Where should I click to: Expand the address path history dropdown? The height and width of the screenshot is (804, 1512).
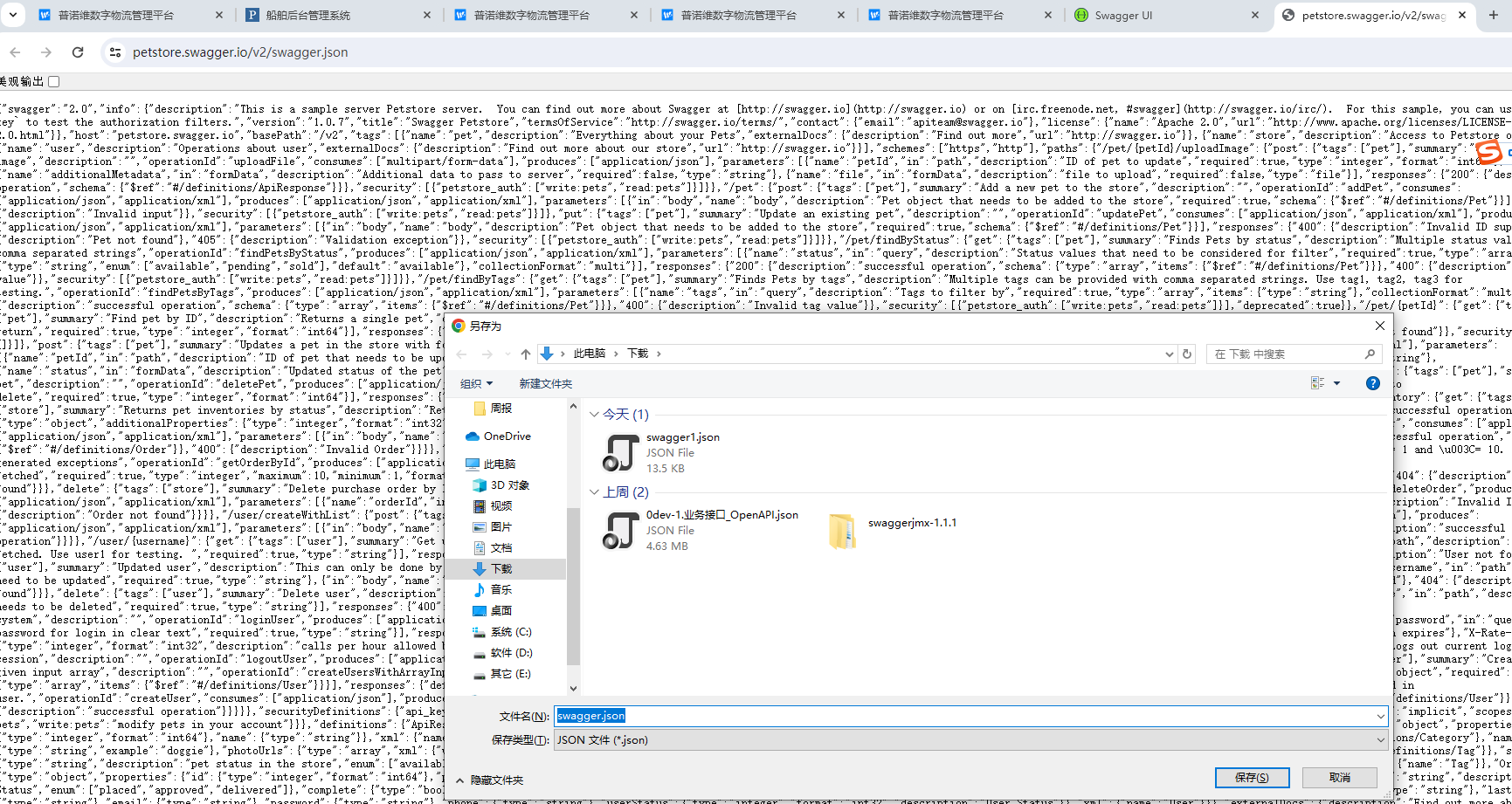[x=1169, y=354]
